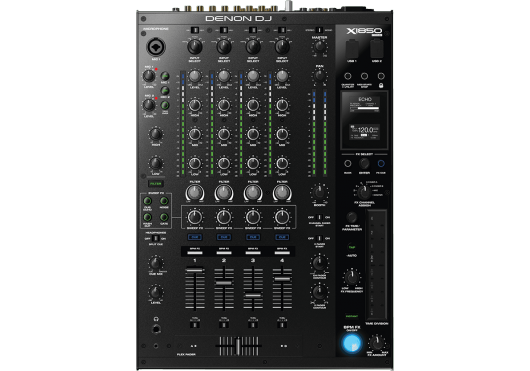Click the microphone Low EQ knob

pyautogui.click(x=156, y=164)
